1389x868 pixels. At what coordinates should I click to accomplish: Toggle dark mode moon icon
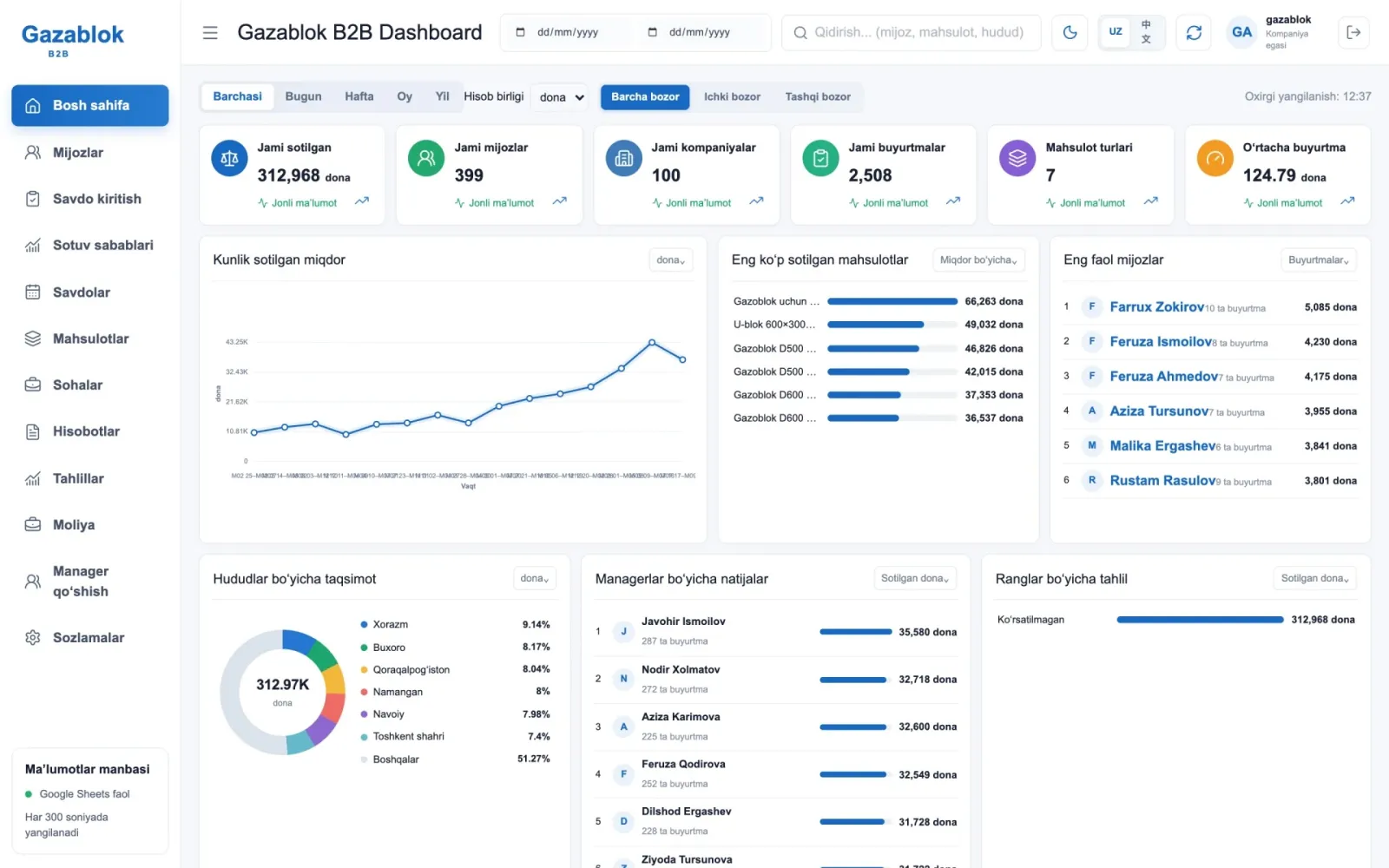click(x=1070, y=33)
